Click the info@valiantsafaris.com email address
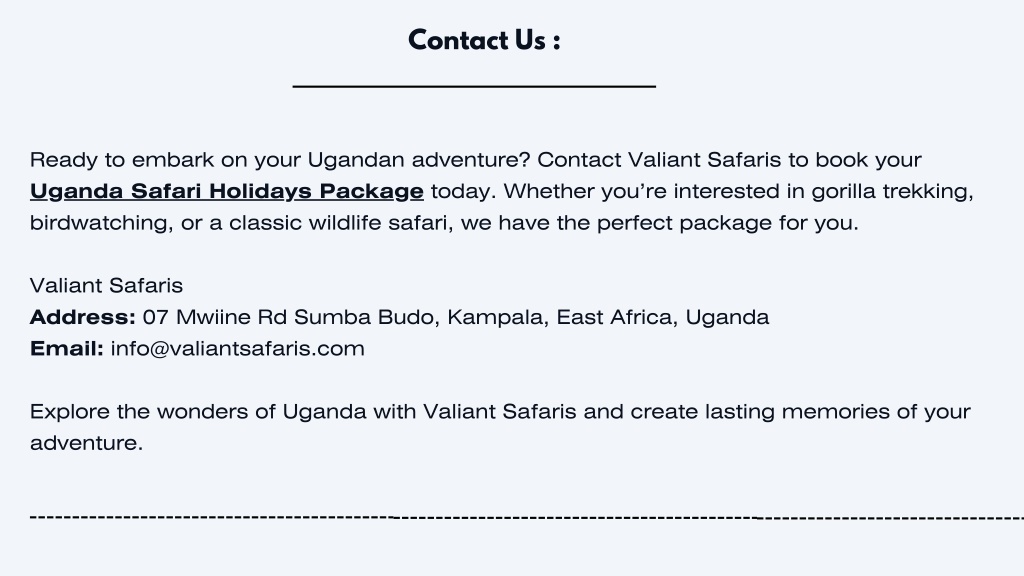1024x576 pixels. click(x=238, y=349)
